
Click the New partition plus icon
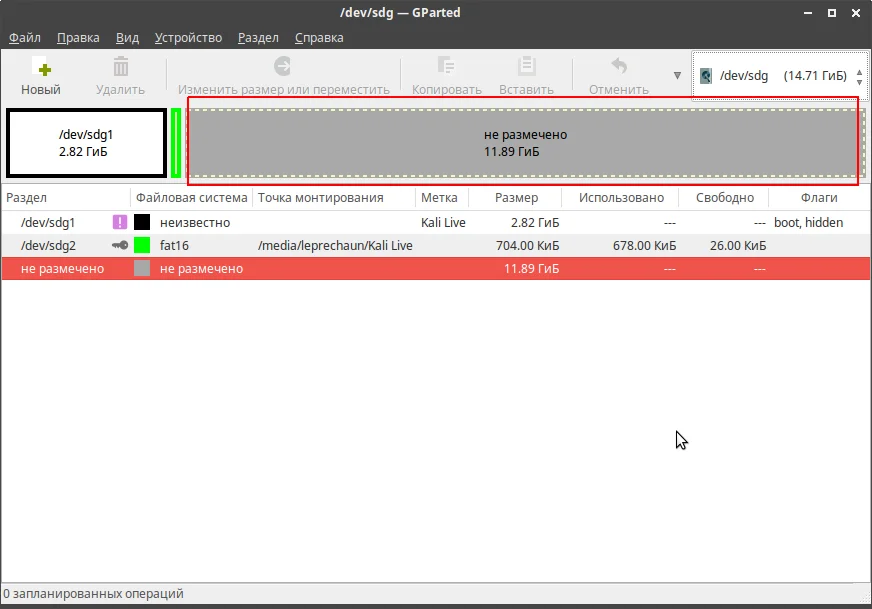41,67
